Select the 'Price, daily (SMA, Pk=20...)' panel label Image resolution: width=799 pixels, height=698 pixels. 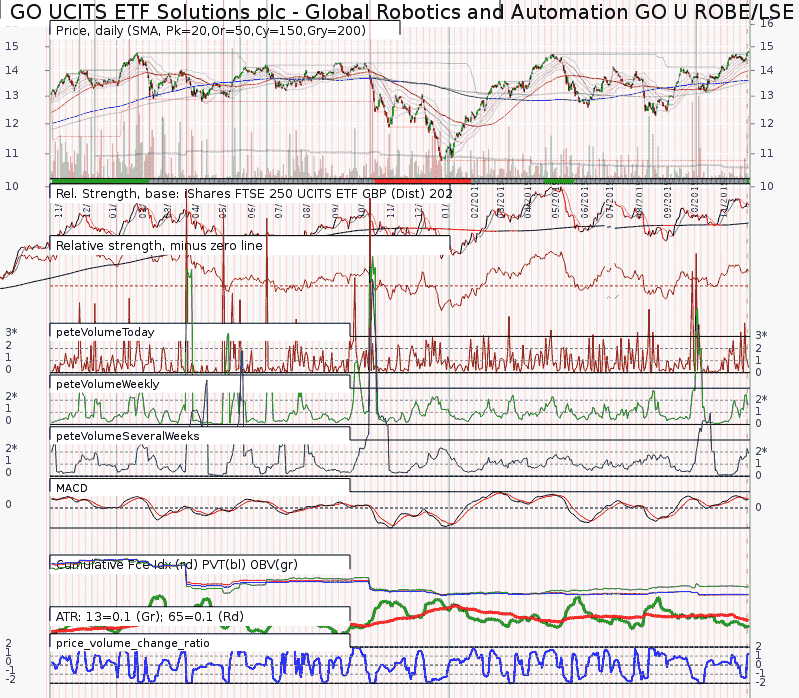[x=210, y=31]
